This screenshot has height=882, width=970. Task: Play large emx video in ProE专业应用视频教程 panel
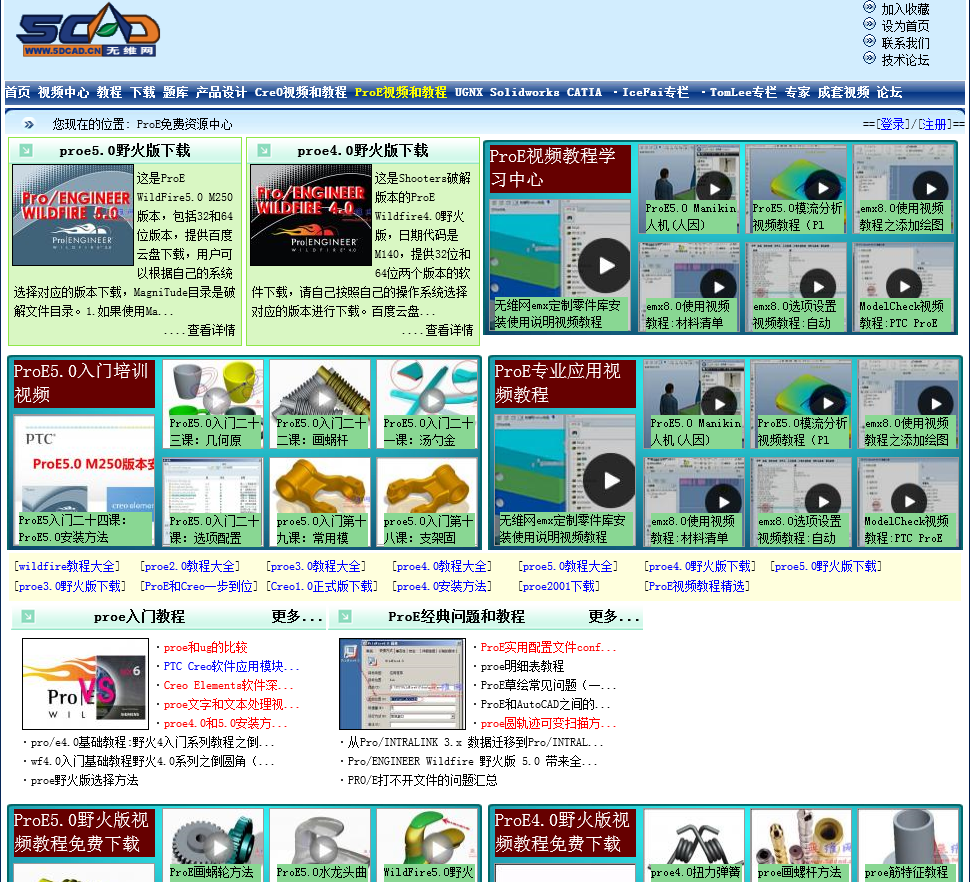click(610, 481)
